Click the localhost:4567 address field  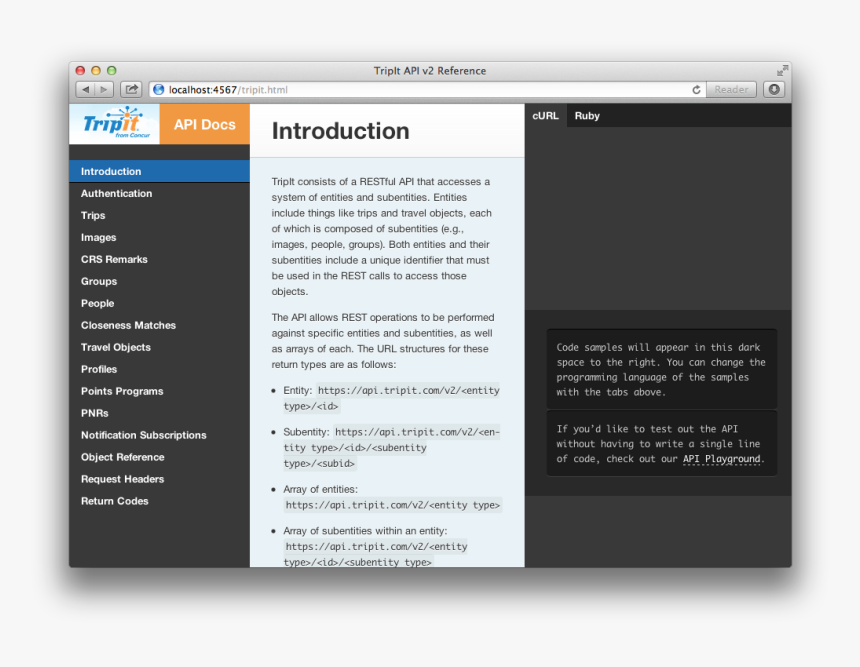tap(428, 89)
